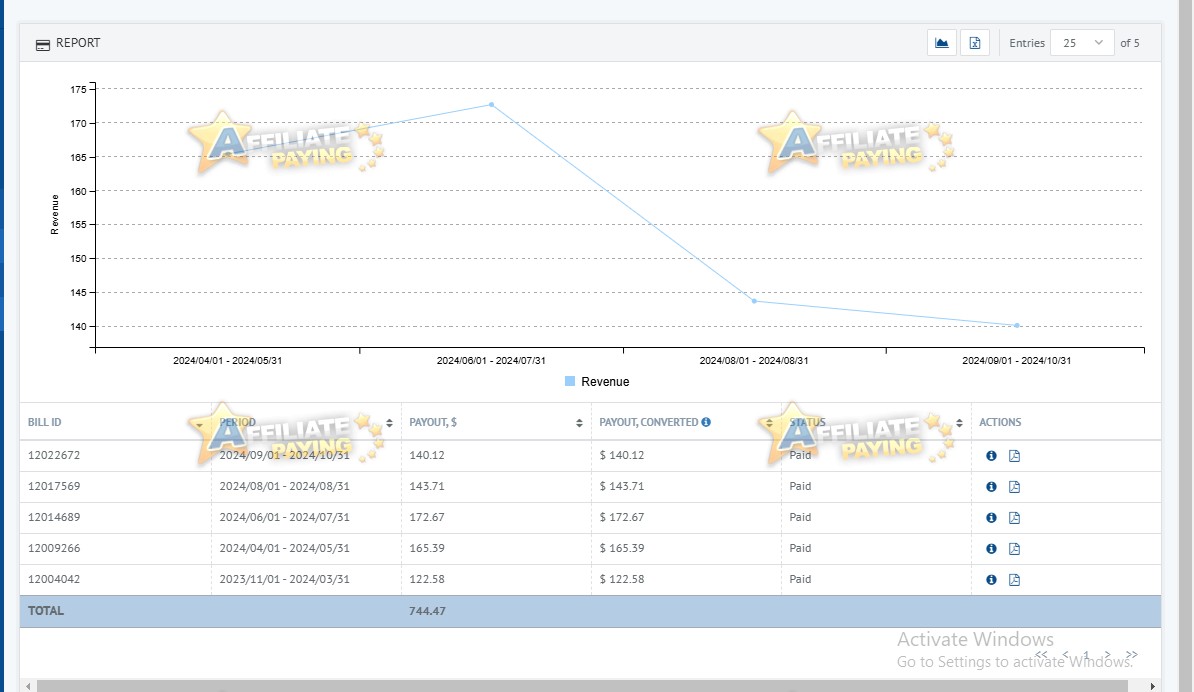Download PDF for bill 12022672
This screenshot has height=692, width=1194.
coord(1014,455)
